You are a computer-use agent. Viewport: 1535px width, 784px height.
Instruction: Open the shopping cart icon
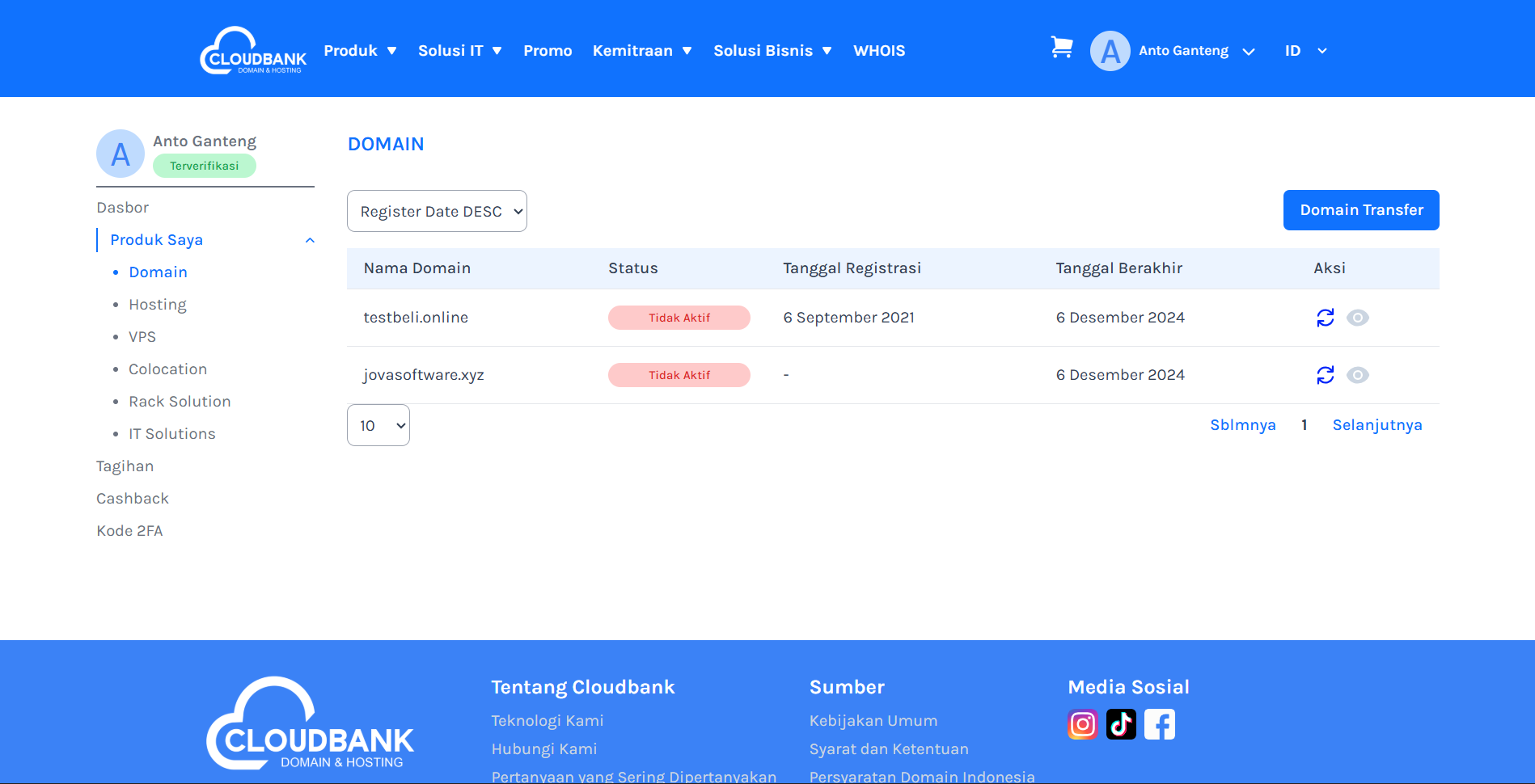[1061, 48]
